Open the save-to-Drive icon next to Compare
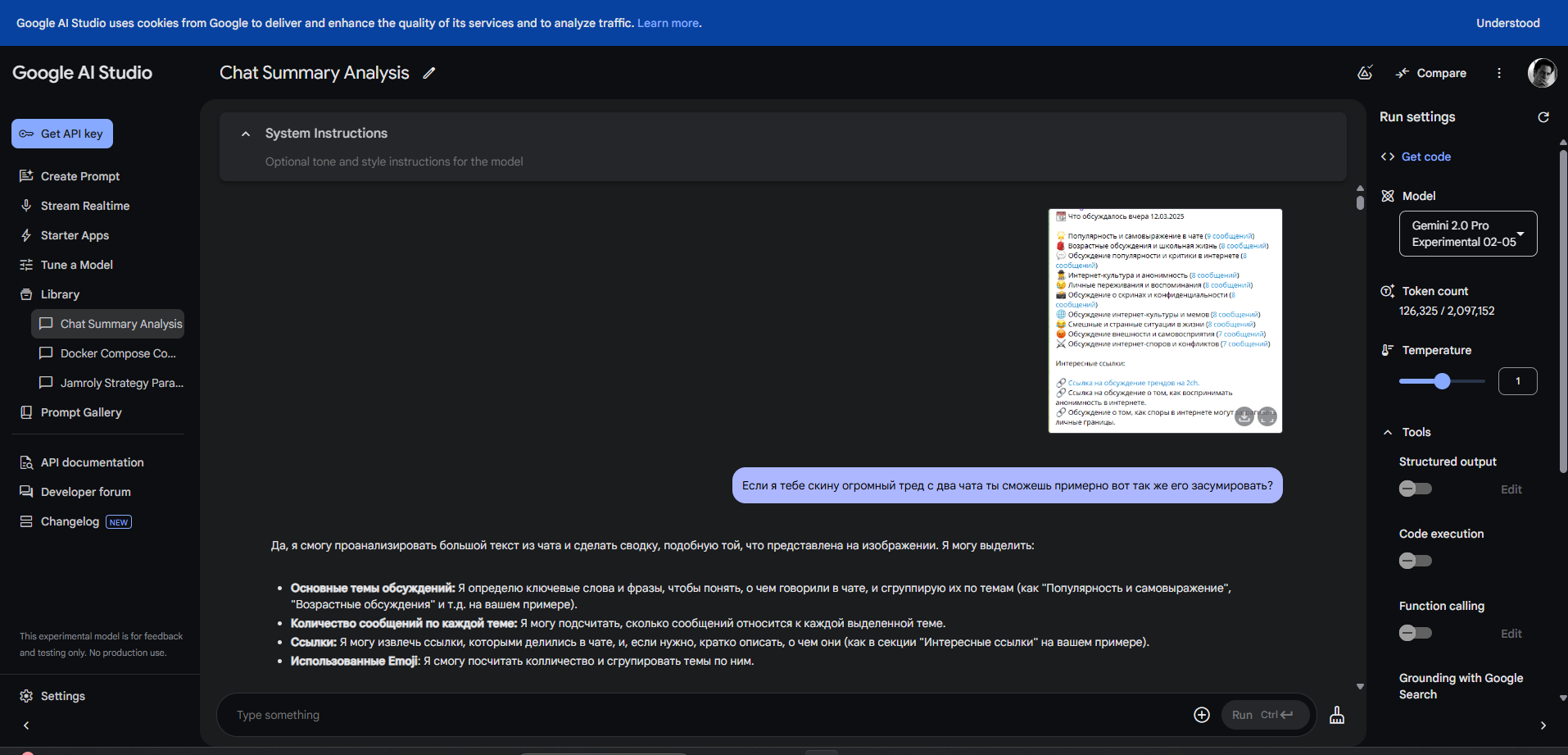Screen dimensions: 1568x755 coord(1365,73)
